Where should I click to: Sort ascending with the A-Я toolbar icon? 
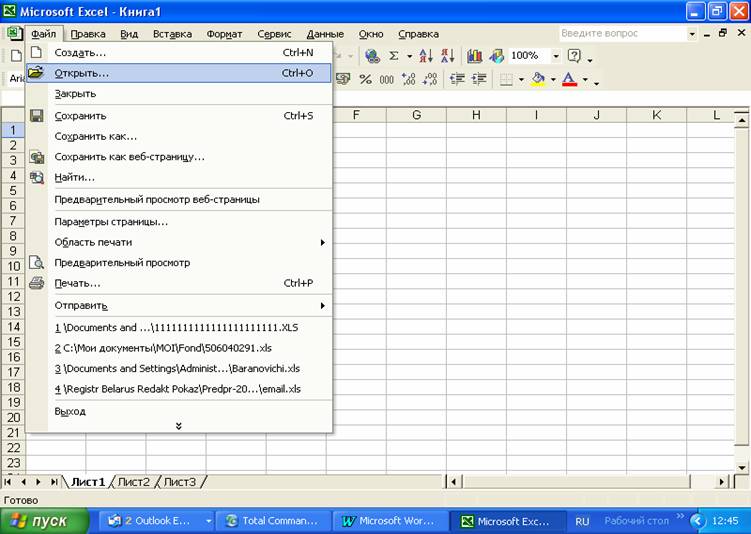click(x=426, y=56)
